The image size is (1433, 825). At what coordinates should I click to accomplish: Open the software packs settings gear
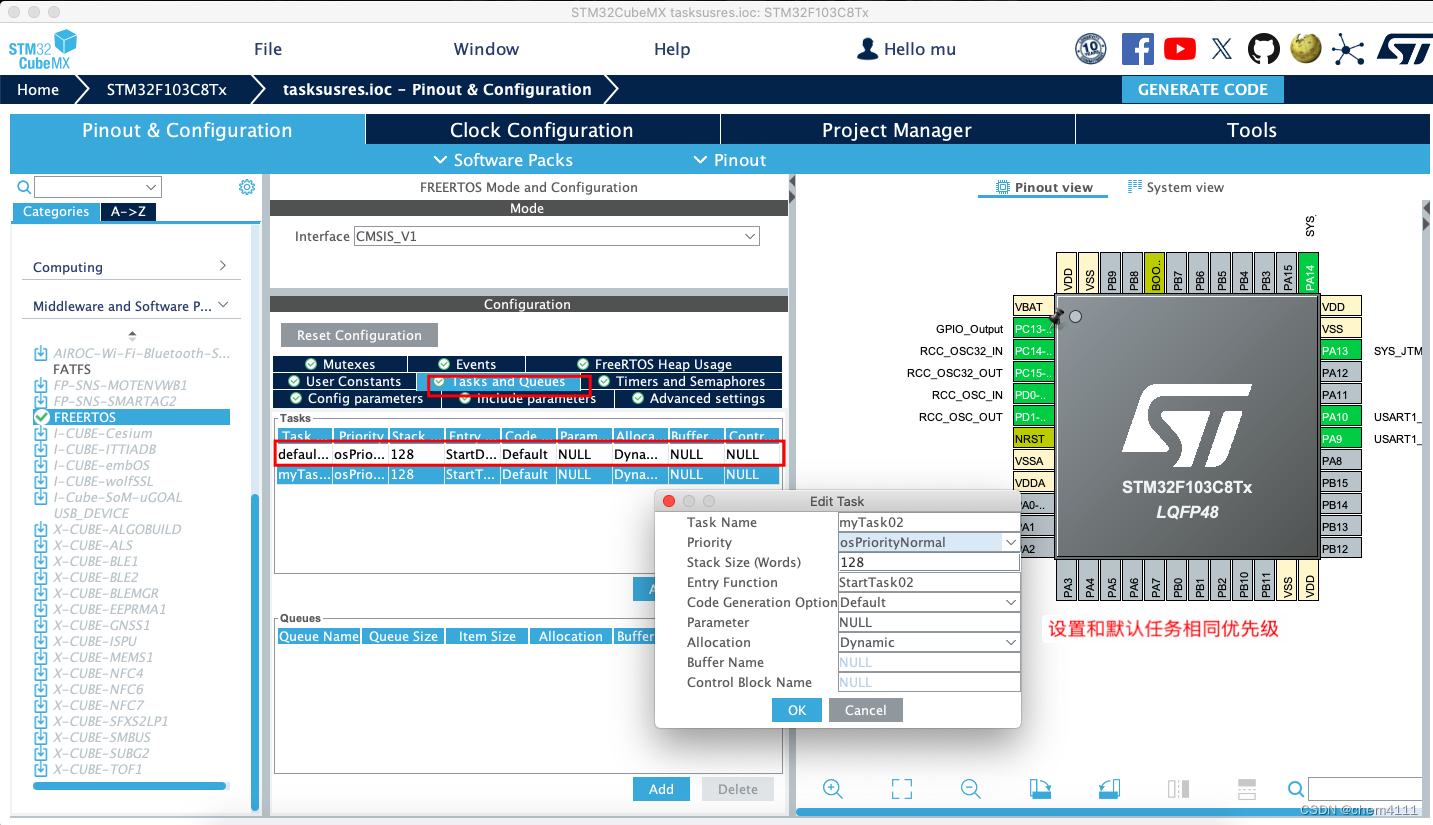pos(246,186)
